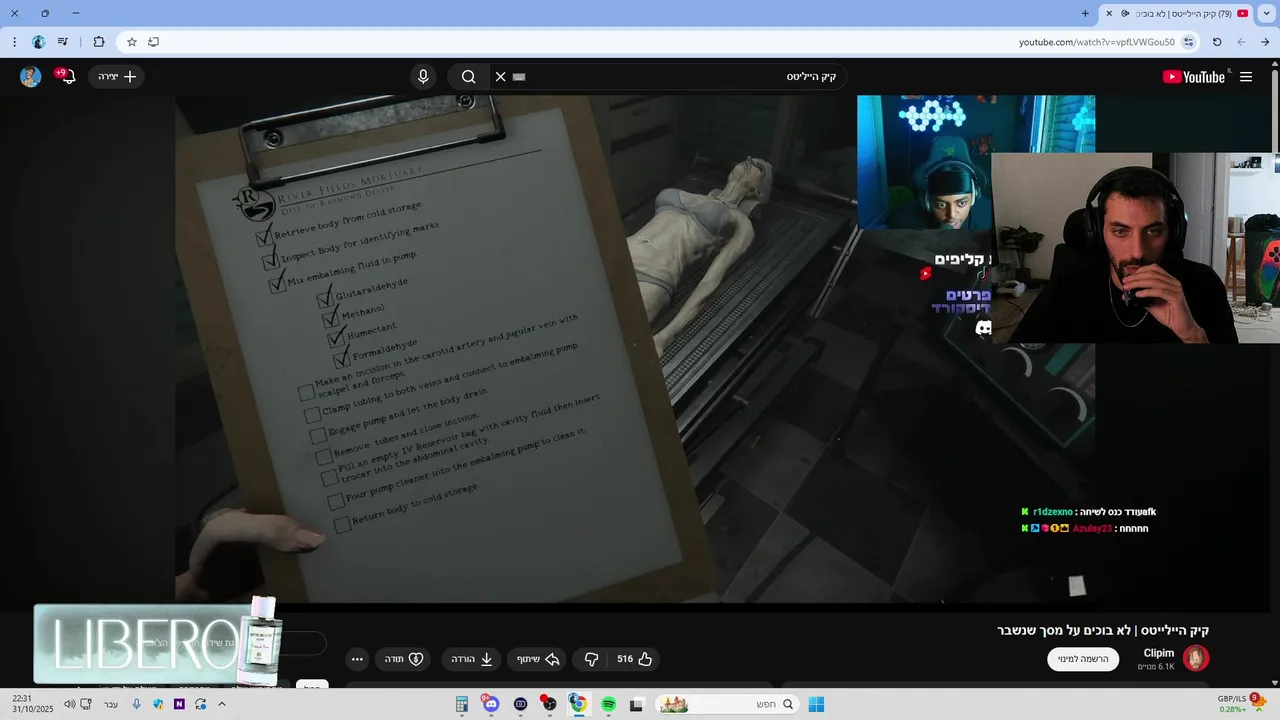Image resolution: width=1280 pixels, height=720 pixels.
Task: Open the Clipim channel name link
Action: click(x=1159, y=653)
